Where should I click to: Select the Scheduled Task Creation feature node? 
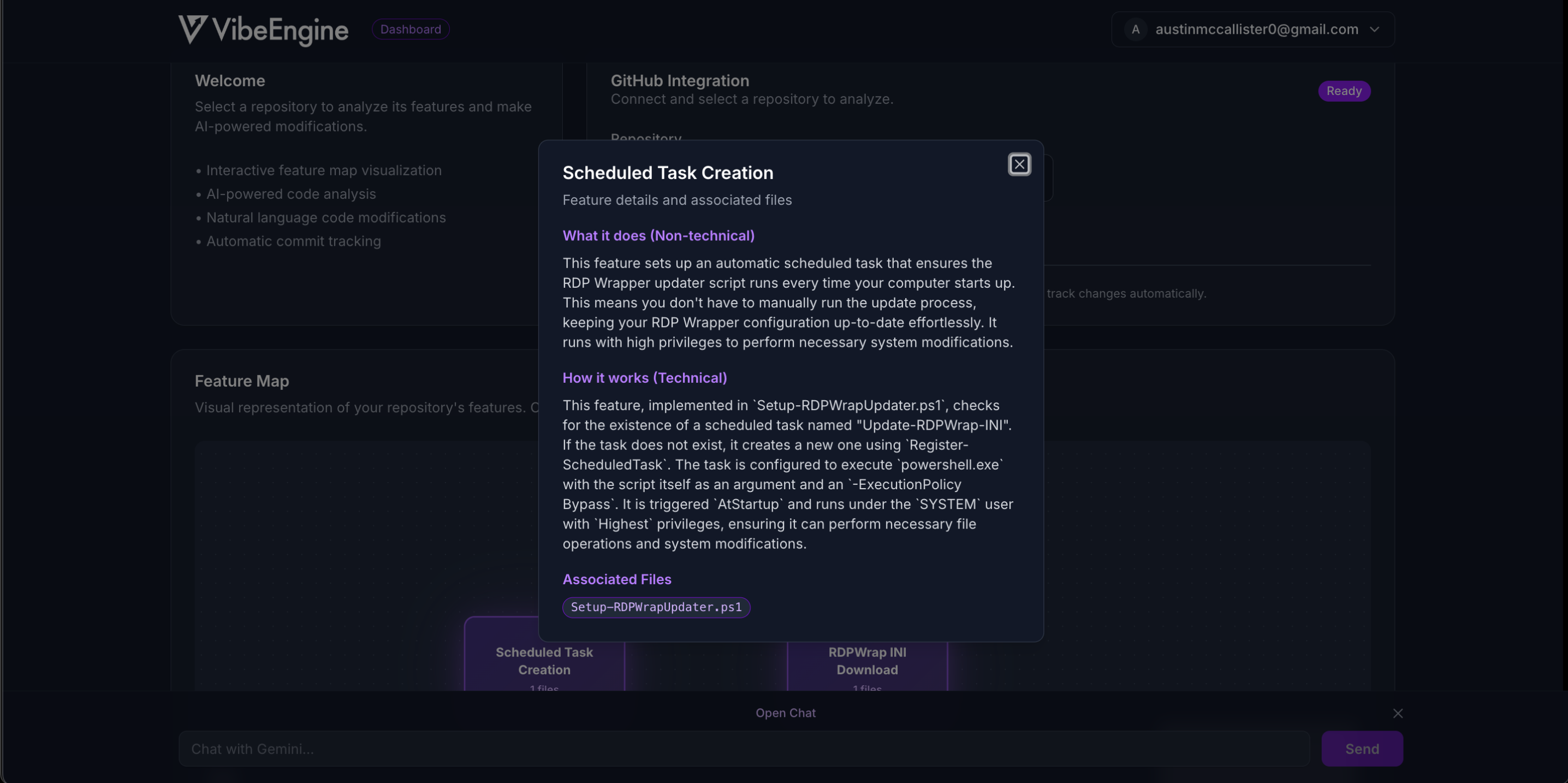[x=544, y=661]
